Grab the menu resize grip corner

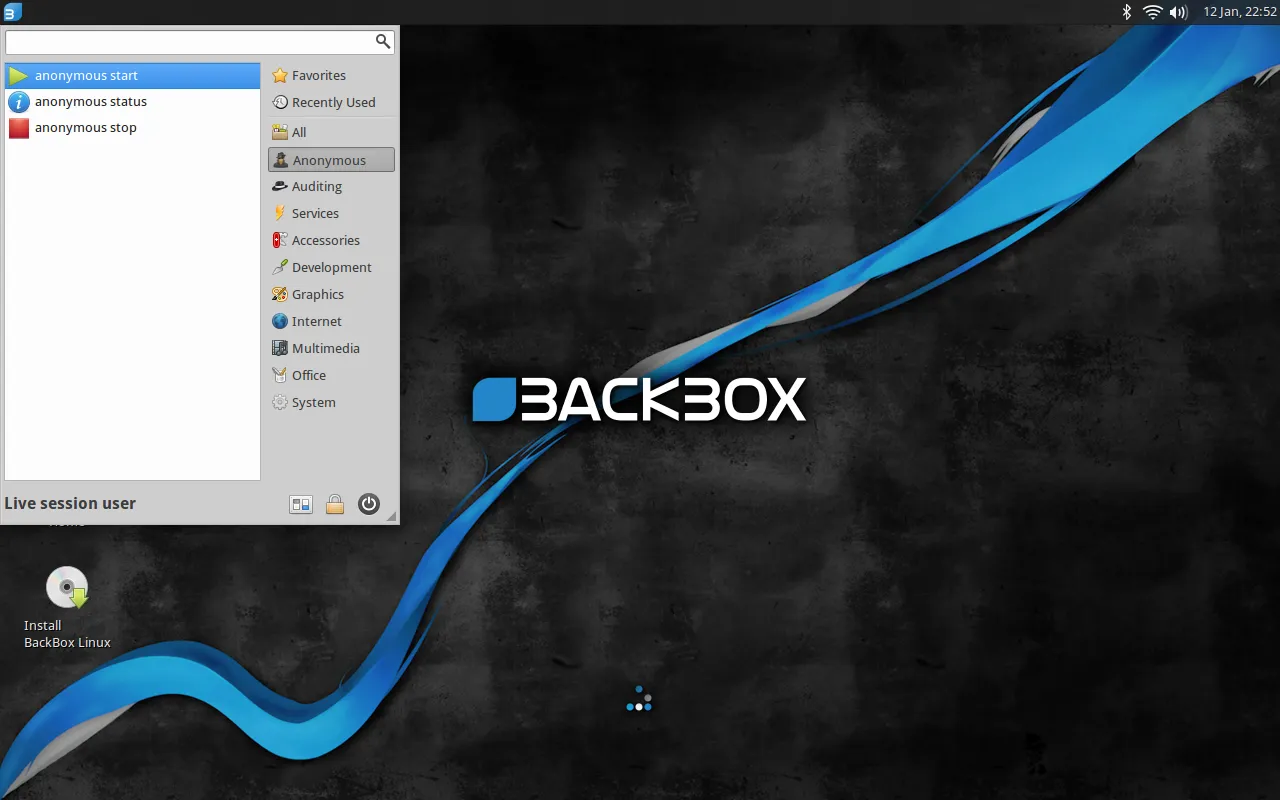click(x=391, y=516)
